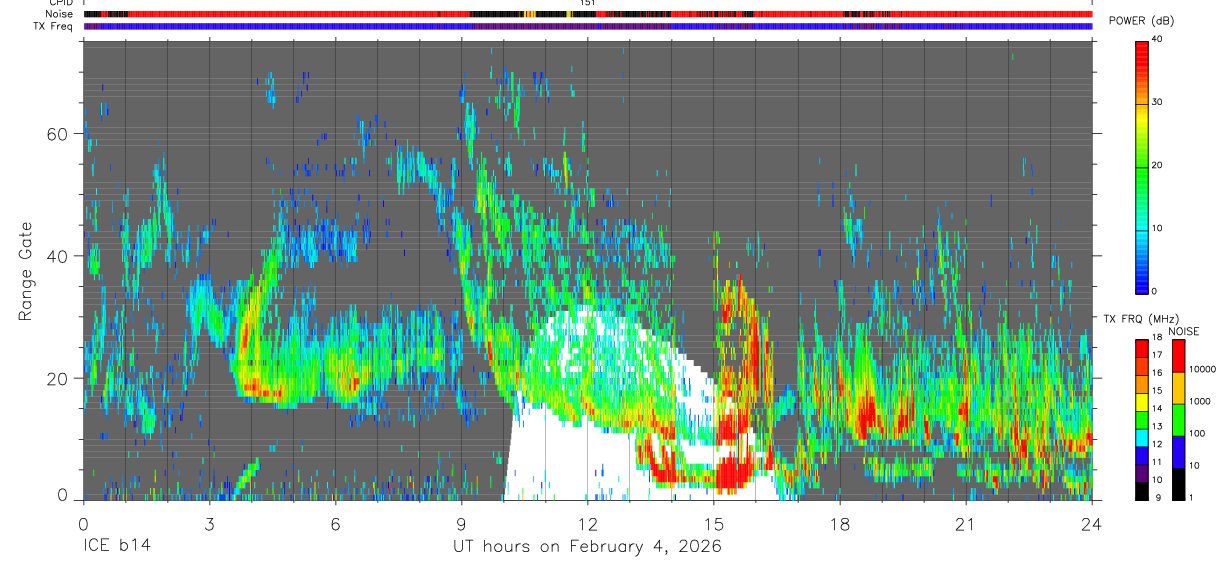The height and width of the screenshot is (567, 1228).
Task: Click the Noise level strip above the plot
Action: (x=588, y=14)
